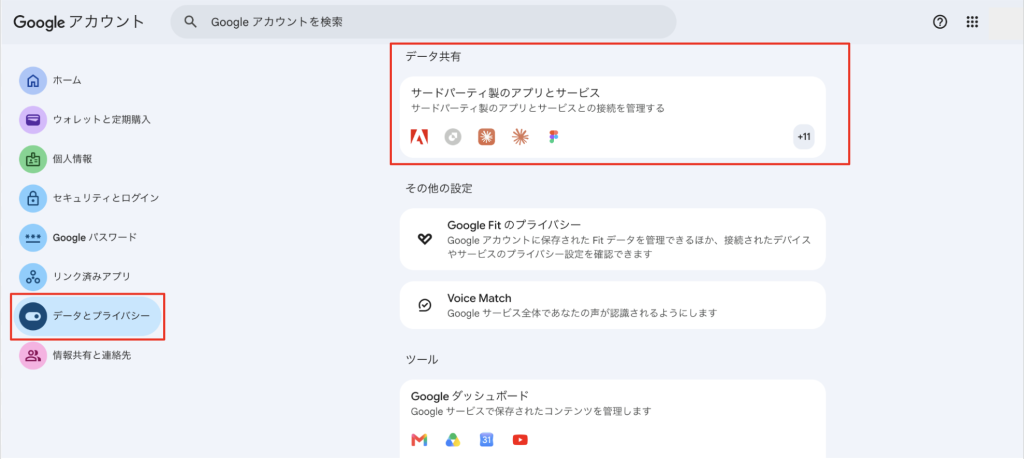The height and width of the screenshot is (459, 1024).
Task: Click the help question mark icon
Action: click(x=940, y=22)
